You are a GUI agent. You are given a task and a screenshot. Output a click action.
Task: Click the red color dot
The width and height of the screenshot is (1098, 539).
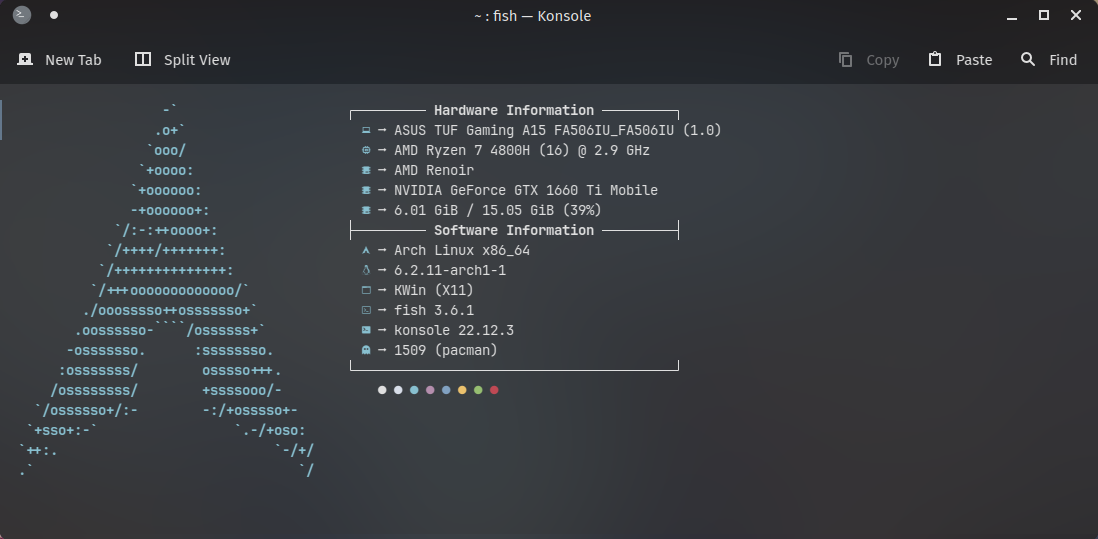point(494,390)
